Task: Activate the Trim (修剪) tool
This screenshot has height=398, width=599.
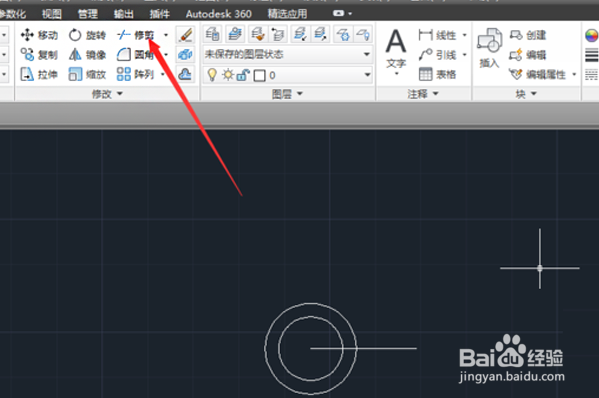Action: (136, 35)
